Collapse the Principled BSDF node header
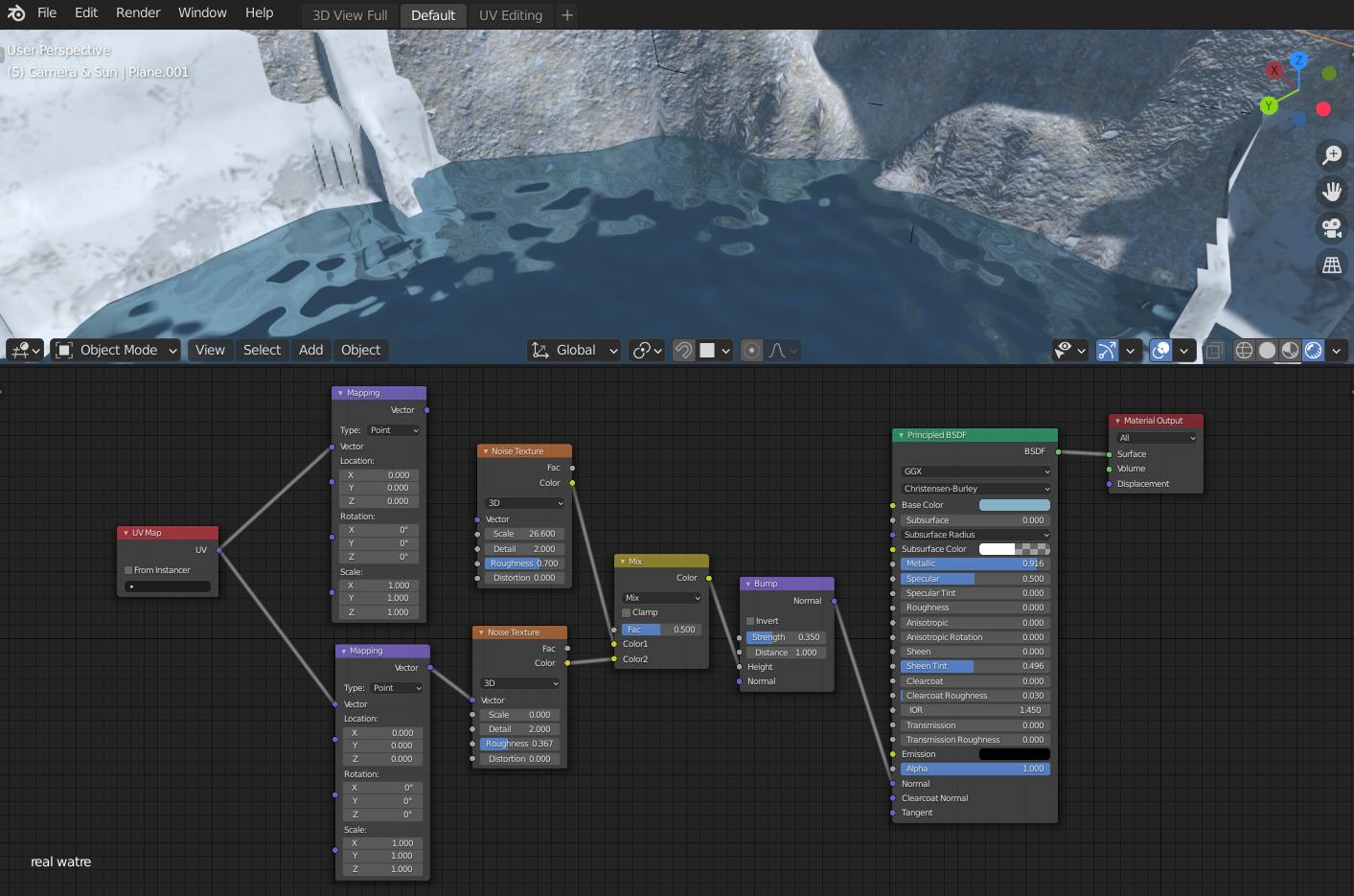The image size is (1354, 896). [901, 435]
